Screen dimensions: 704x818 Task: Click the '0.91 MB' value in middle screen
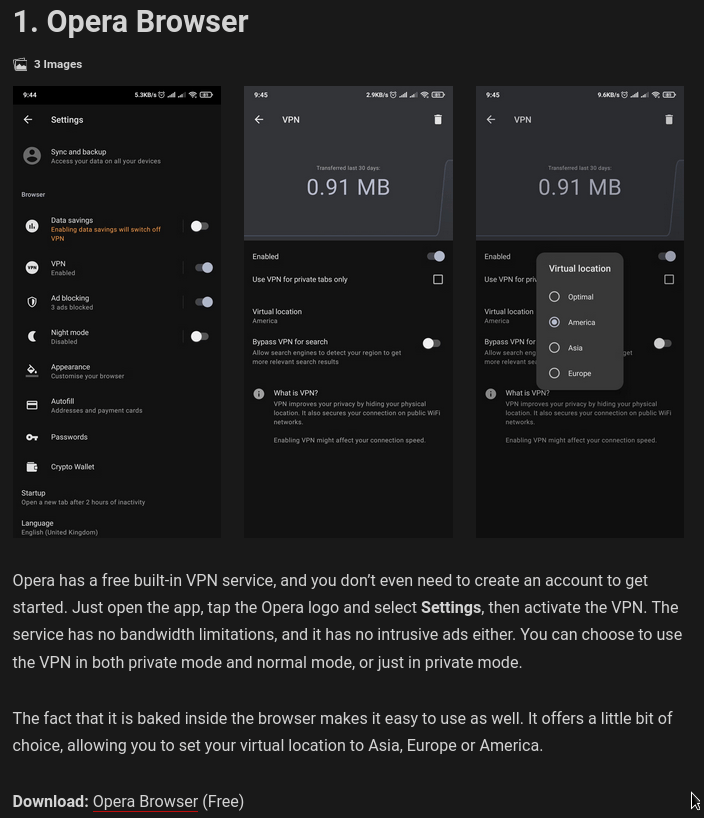(x=348, y=187)
